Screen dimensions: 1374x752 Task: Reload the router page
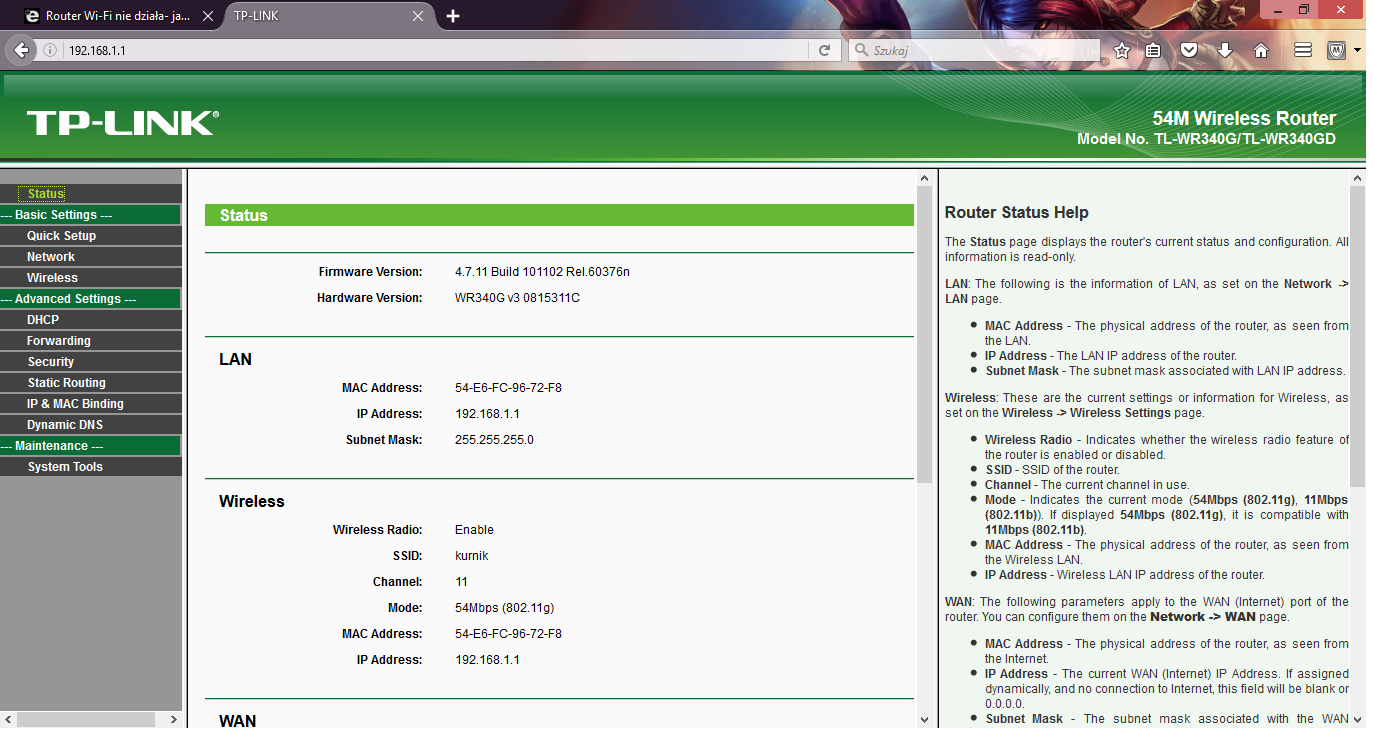[x=824, y=50]
